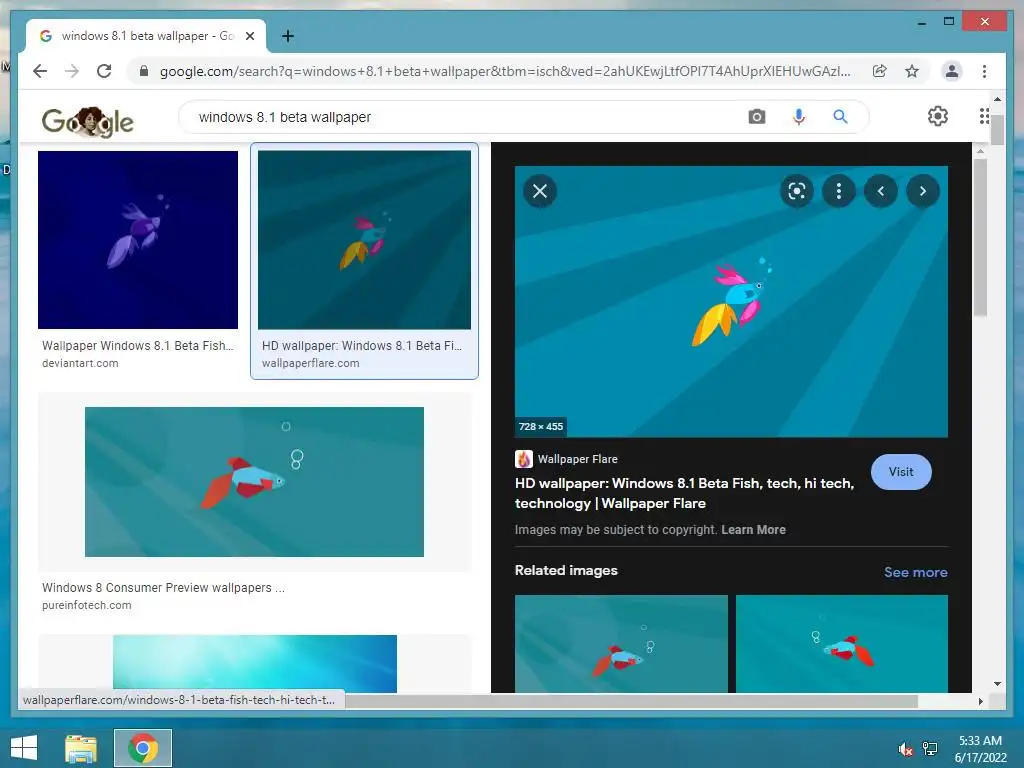Click the page scrollbar down arrow
Image resolution: width=1024 pixels, height=768 pixels.
(997, 684)
